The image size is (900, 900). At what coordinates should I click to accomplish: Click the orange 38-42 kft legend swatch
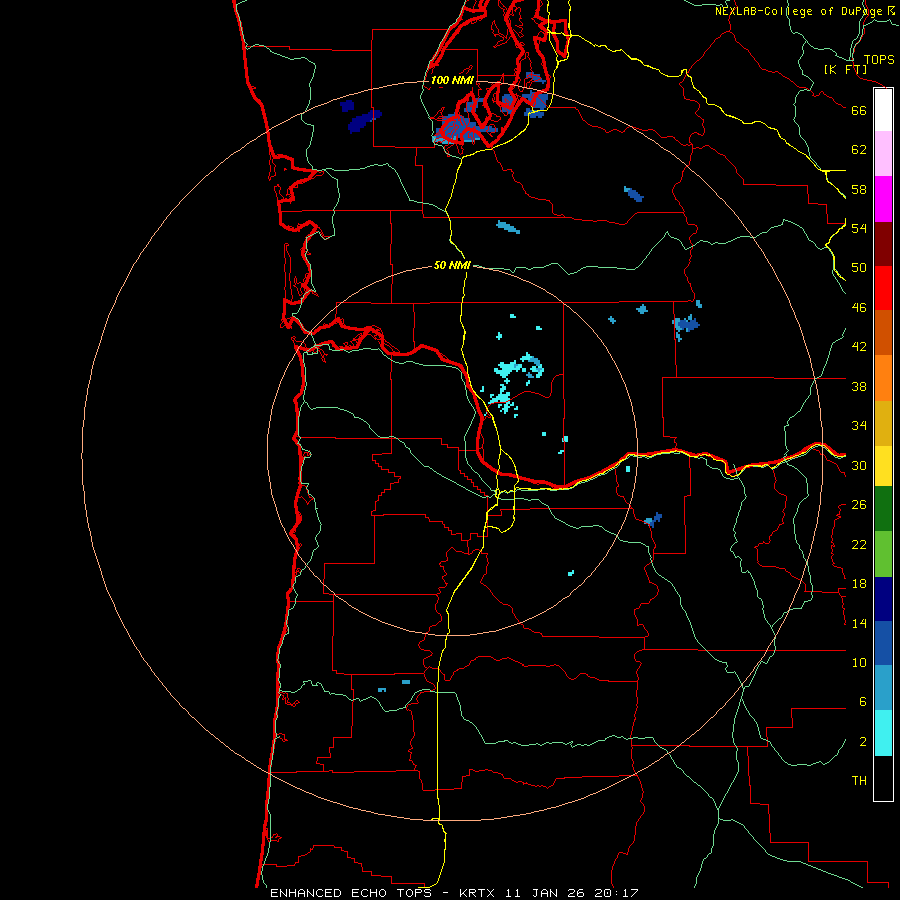click(x=883, y=378)
